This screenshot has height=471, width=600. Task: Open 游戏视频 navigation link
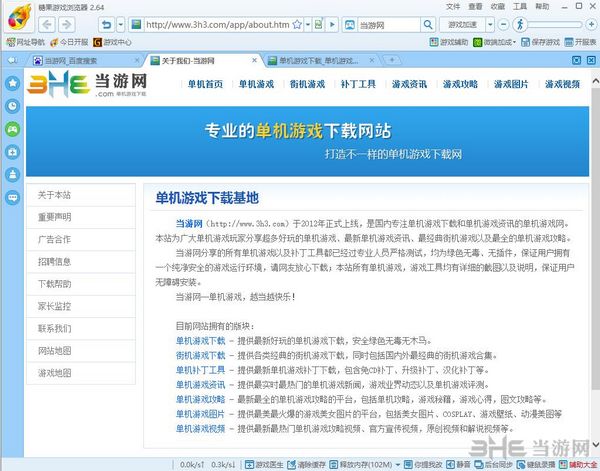562,84
